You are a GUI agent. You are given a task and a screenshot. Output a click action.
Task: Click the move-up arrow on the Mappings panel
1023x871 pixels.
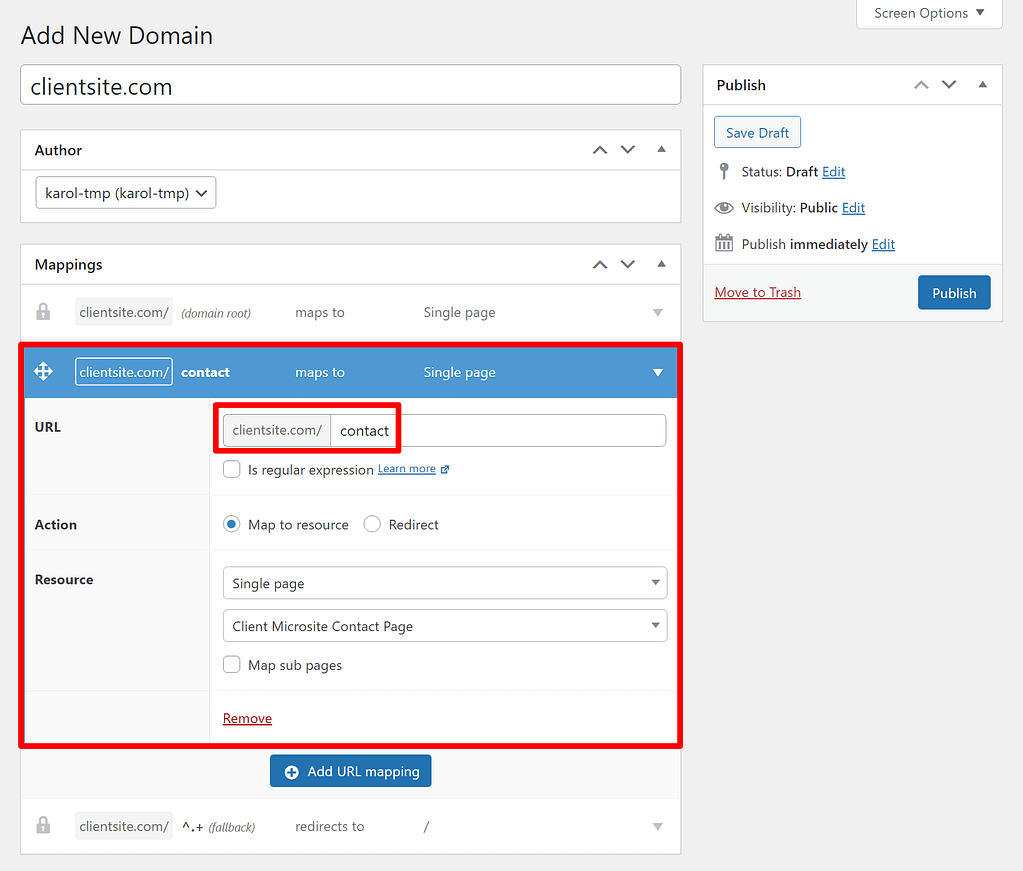point(599,264)
